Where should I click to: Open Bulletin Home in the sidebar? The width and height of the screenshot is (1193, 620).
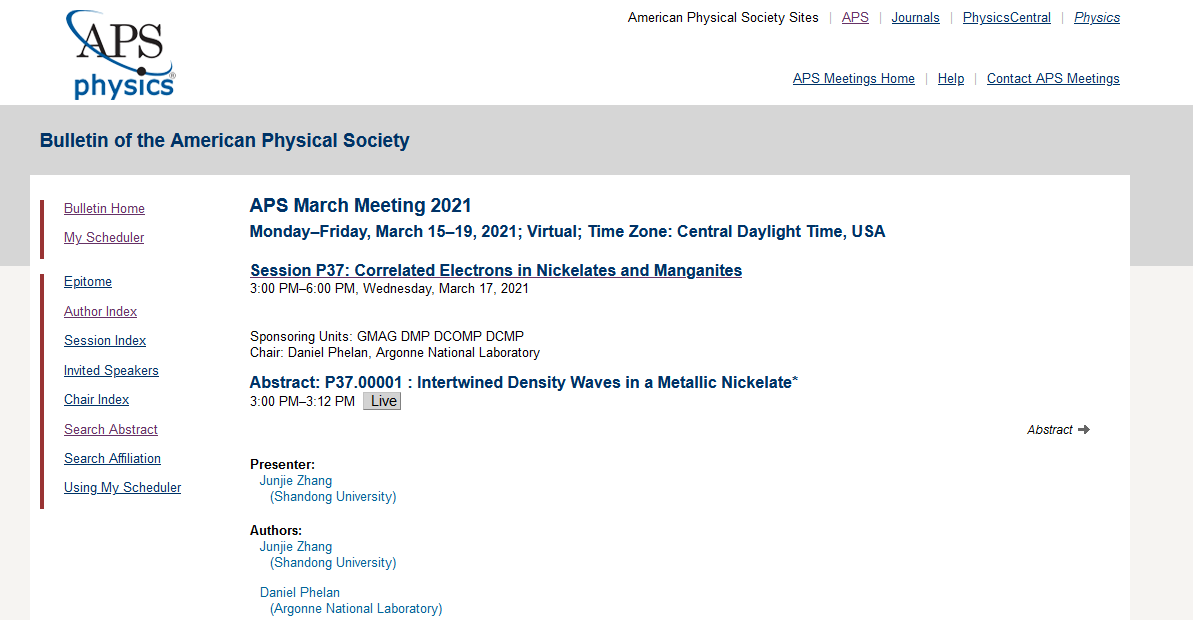(104, 209)
